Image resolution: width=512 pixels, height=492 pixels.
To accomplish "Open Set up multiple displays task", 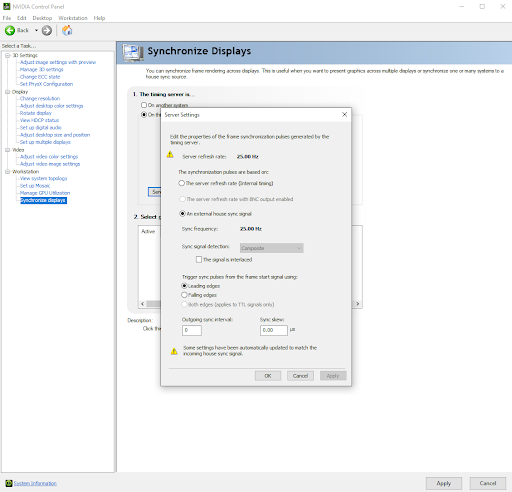I will click(45, 142).
